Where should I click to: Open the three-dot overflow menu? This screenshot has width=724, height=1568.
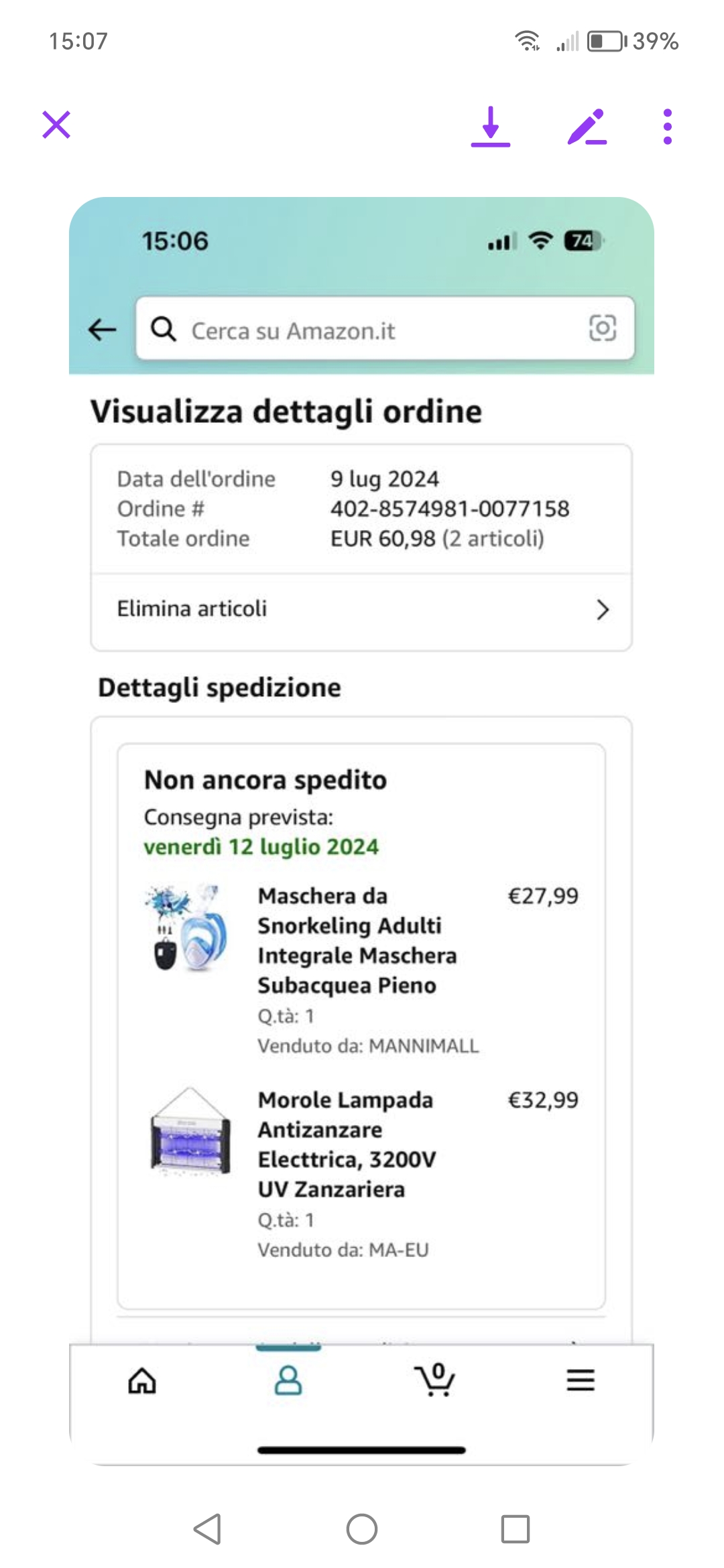pos(667,126)
